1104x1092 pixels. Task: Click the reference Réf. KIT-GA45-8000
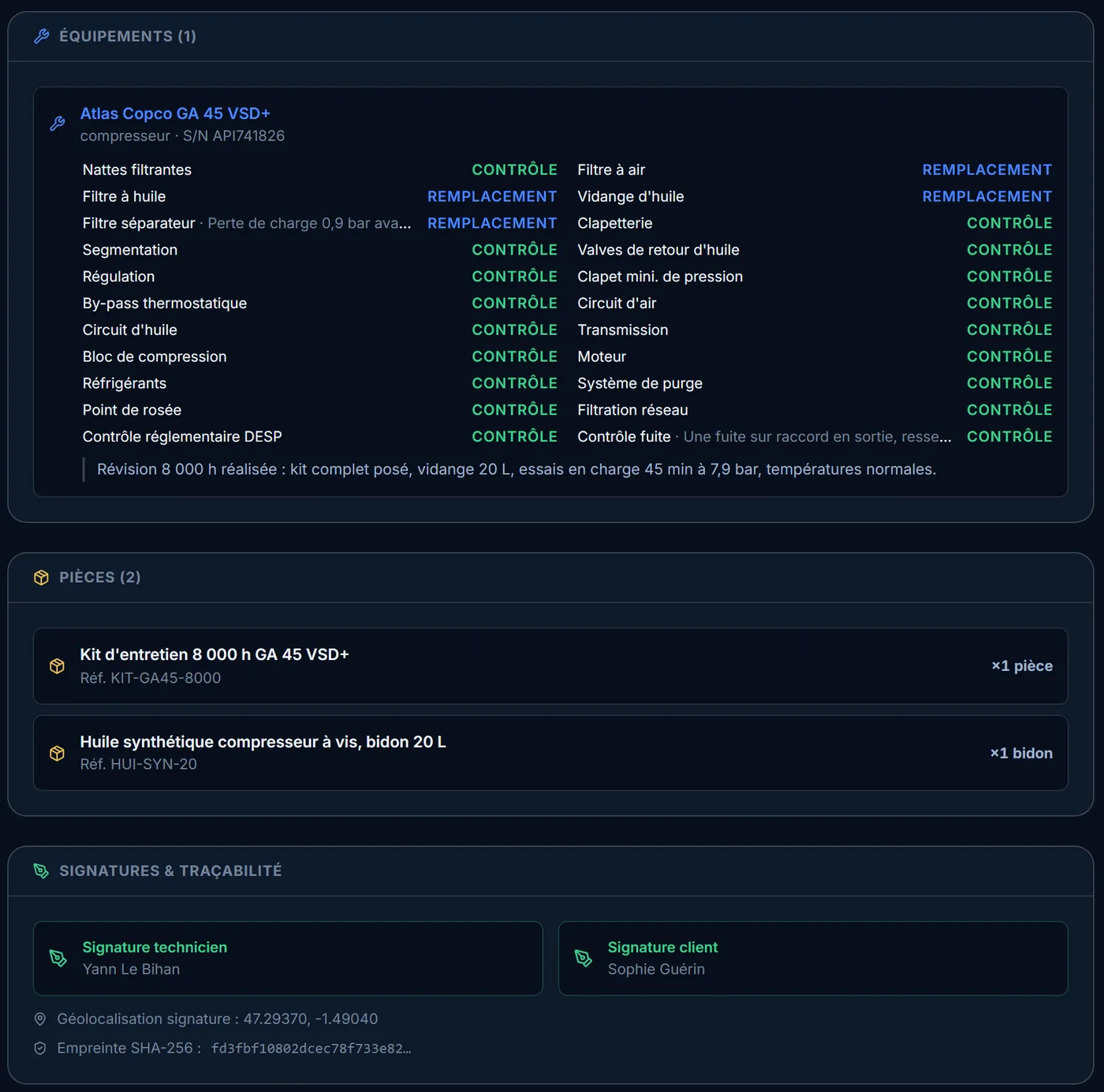pos(151,678)
